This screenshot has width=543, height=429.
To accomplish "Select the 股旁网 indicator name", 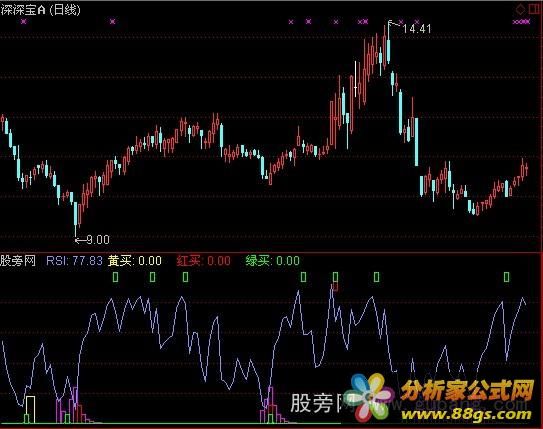I will pos(18,260).
